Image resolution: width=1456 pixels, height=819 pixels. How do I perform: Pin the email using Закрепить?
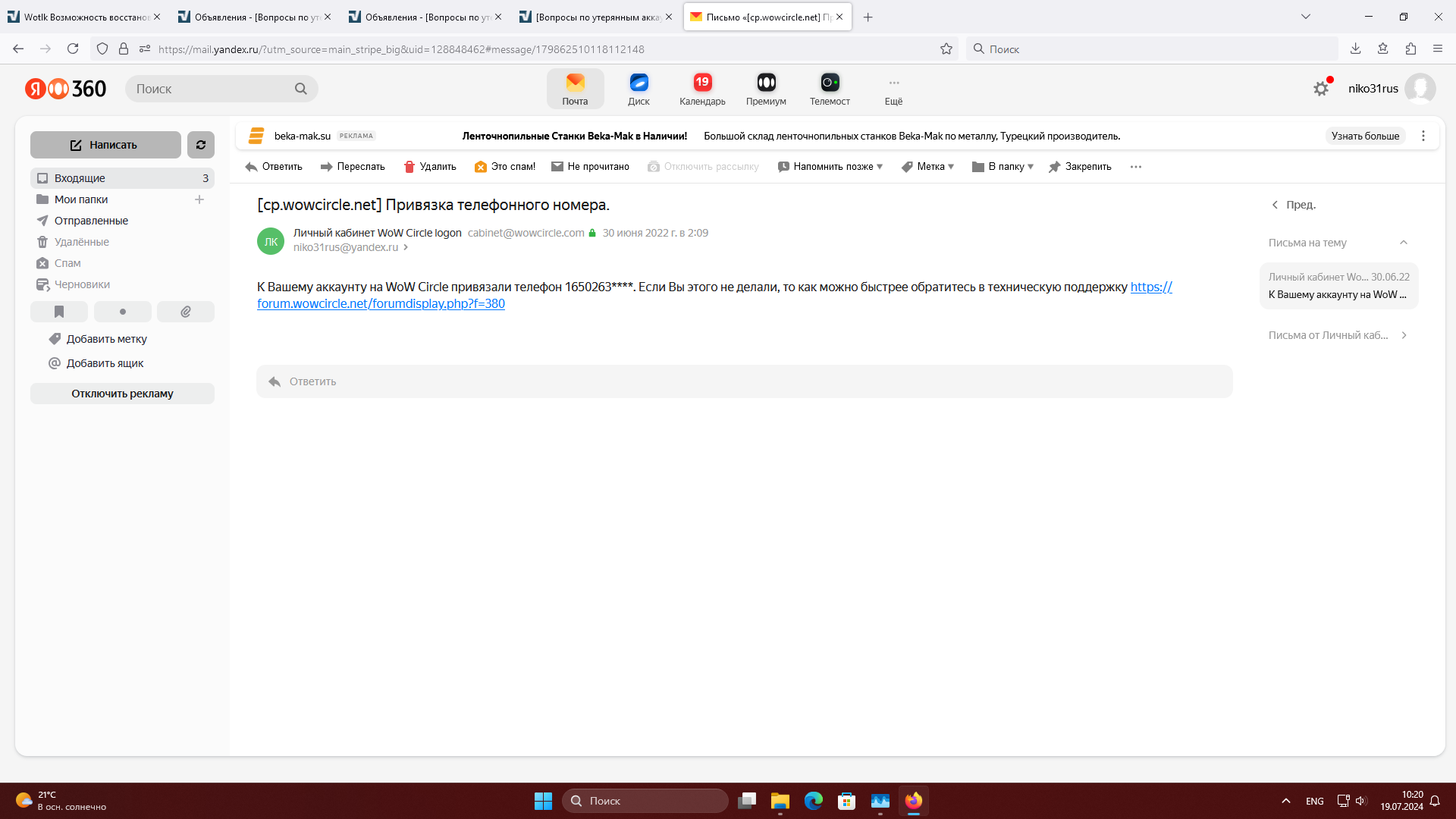pyautogui.click(x=1080, y=167)
